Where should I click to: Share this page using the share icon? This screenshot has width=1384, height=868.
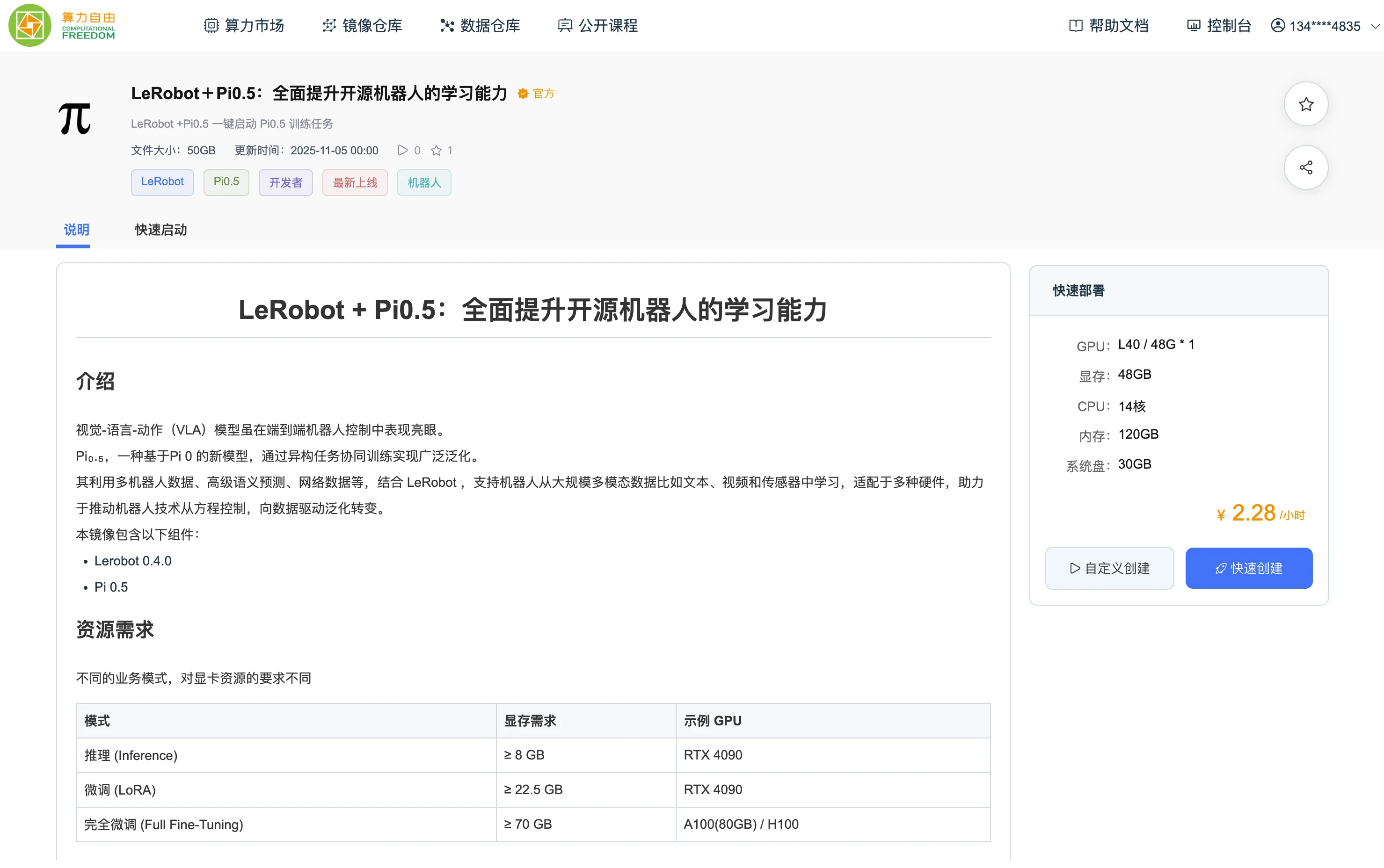click(1305, 167)
